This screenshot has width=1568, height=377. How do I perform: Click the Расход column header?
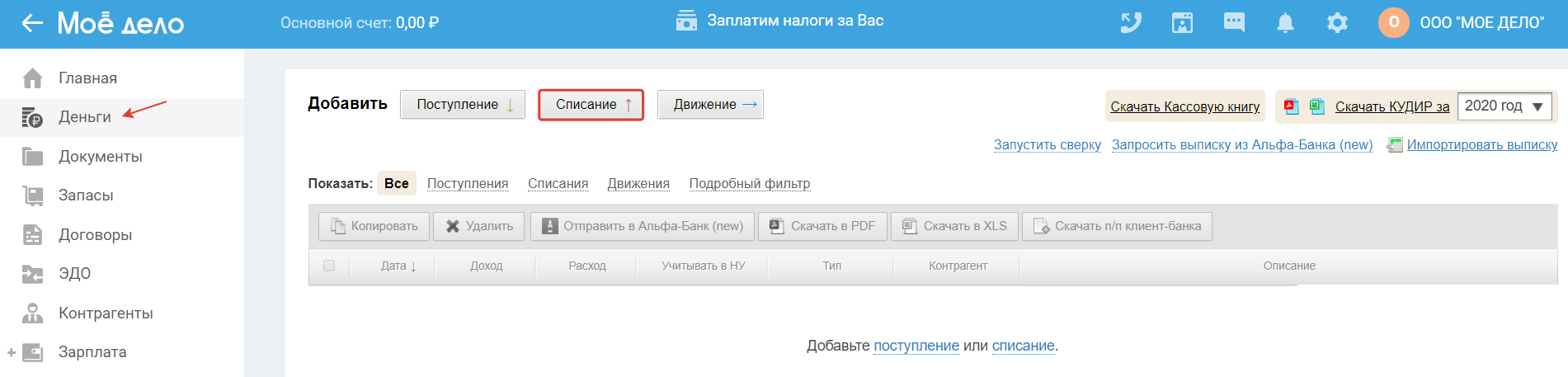tap(587, 266)
